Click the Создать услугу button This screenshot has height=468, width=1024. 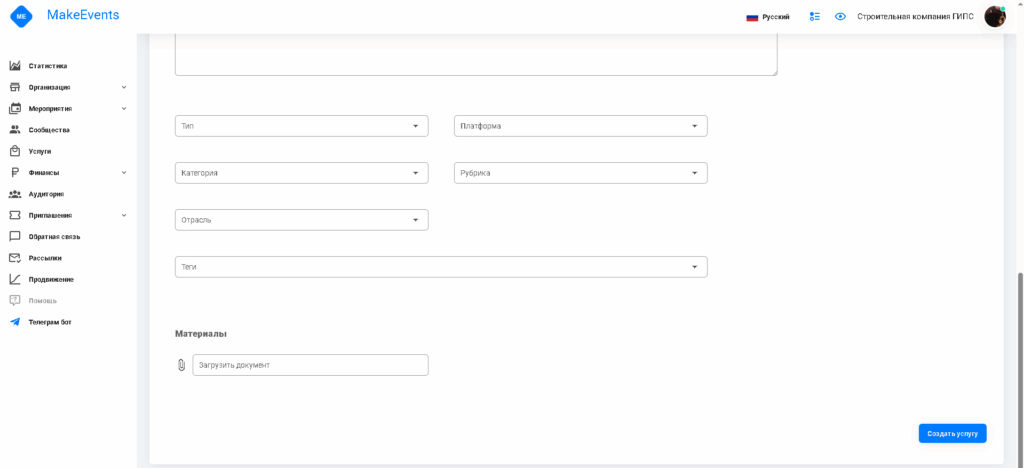(952, 433)
